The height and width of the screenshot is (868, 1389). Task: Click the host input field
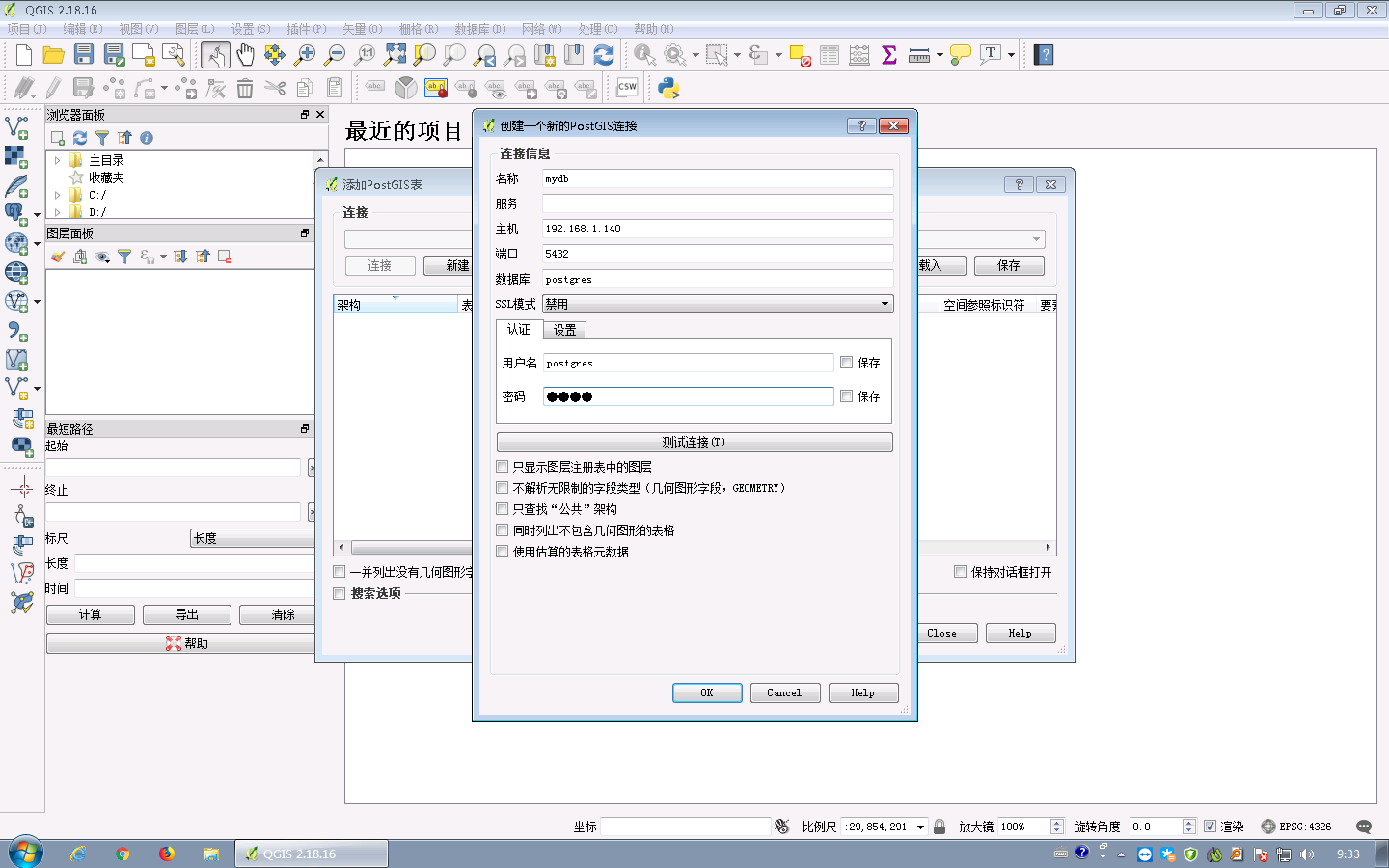718,229
